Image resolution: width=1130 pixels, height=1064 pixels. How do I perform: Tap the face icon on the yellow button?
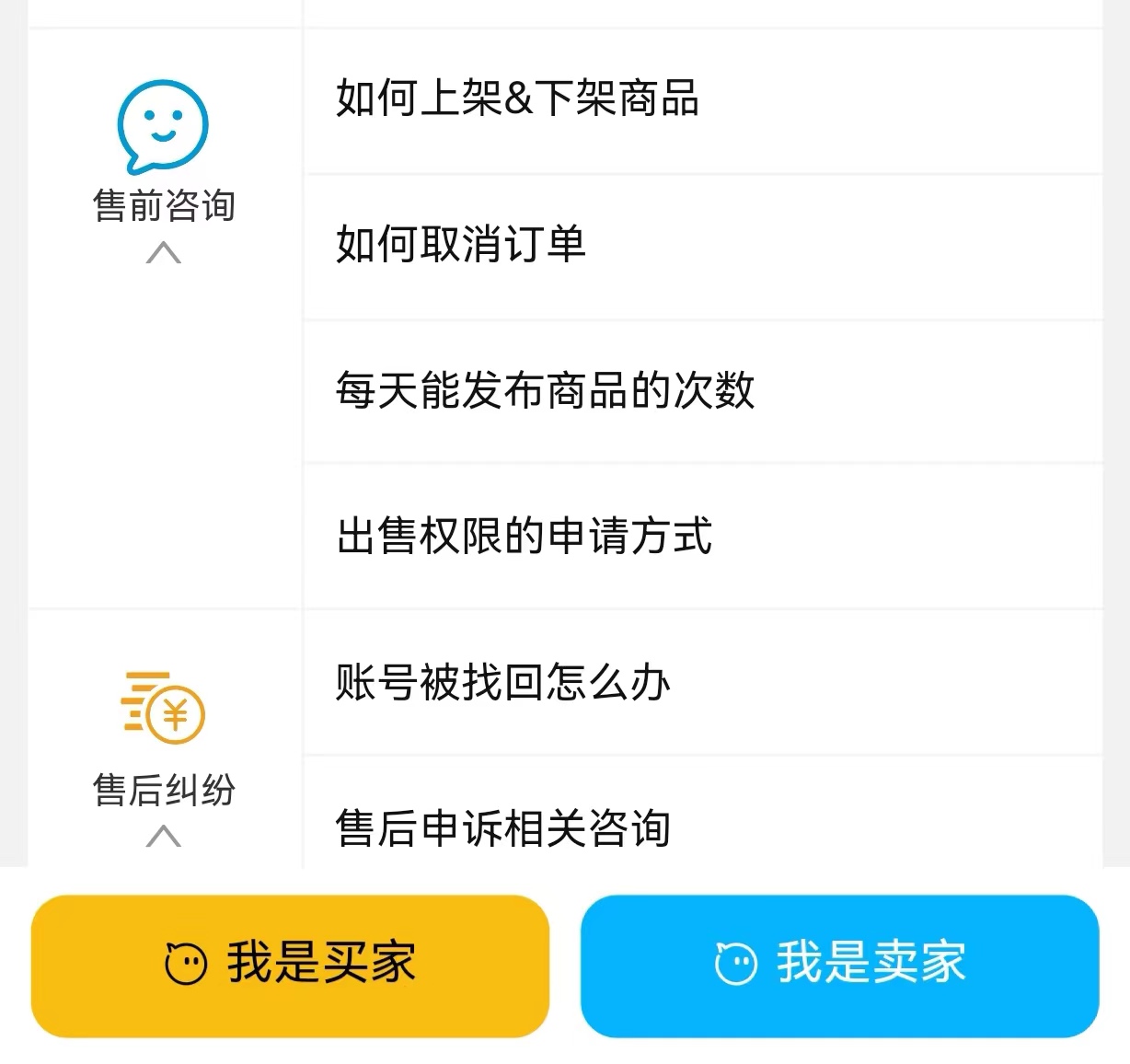pyautogui.click(x=186, y=964)
